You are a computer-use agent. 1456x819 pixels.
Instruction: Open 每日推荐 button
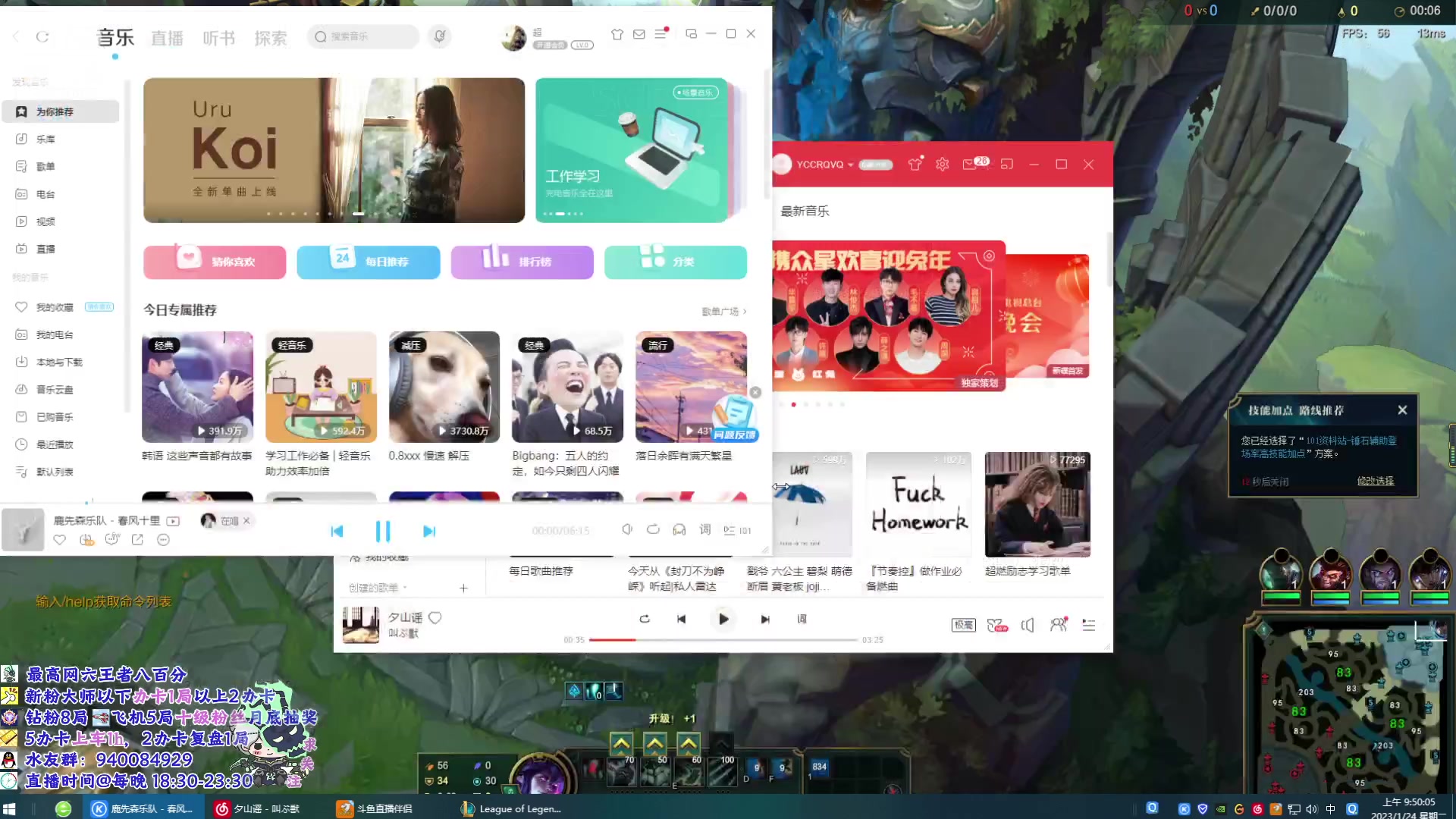click(369, 262)
